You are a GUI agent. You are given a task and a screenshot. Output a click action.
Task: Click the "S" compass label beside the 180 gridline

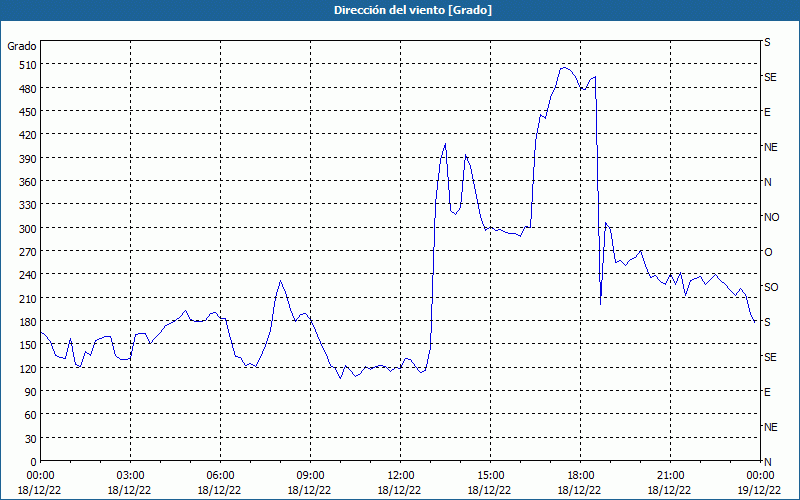point(767,322)
